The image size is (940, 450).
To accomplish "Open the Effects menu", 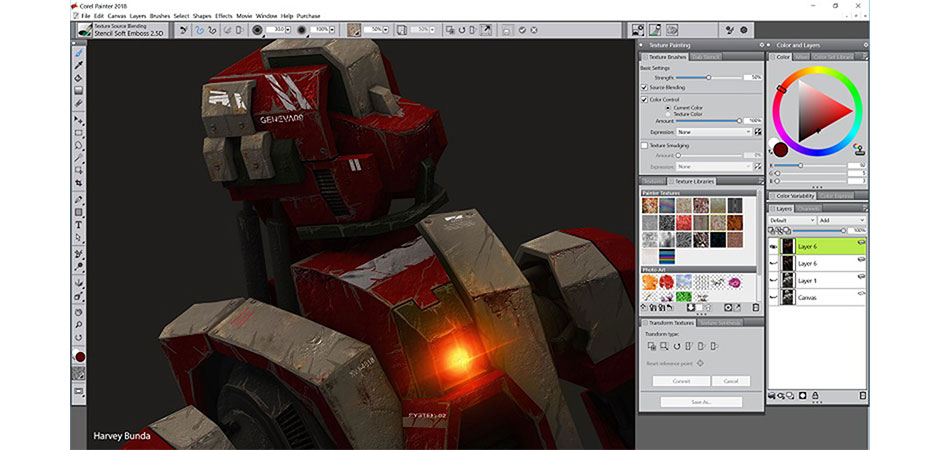I will tap(224, 16).
